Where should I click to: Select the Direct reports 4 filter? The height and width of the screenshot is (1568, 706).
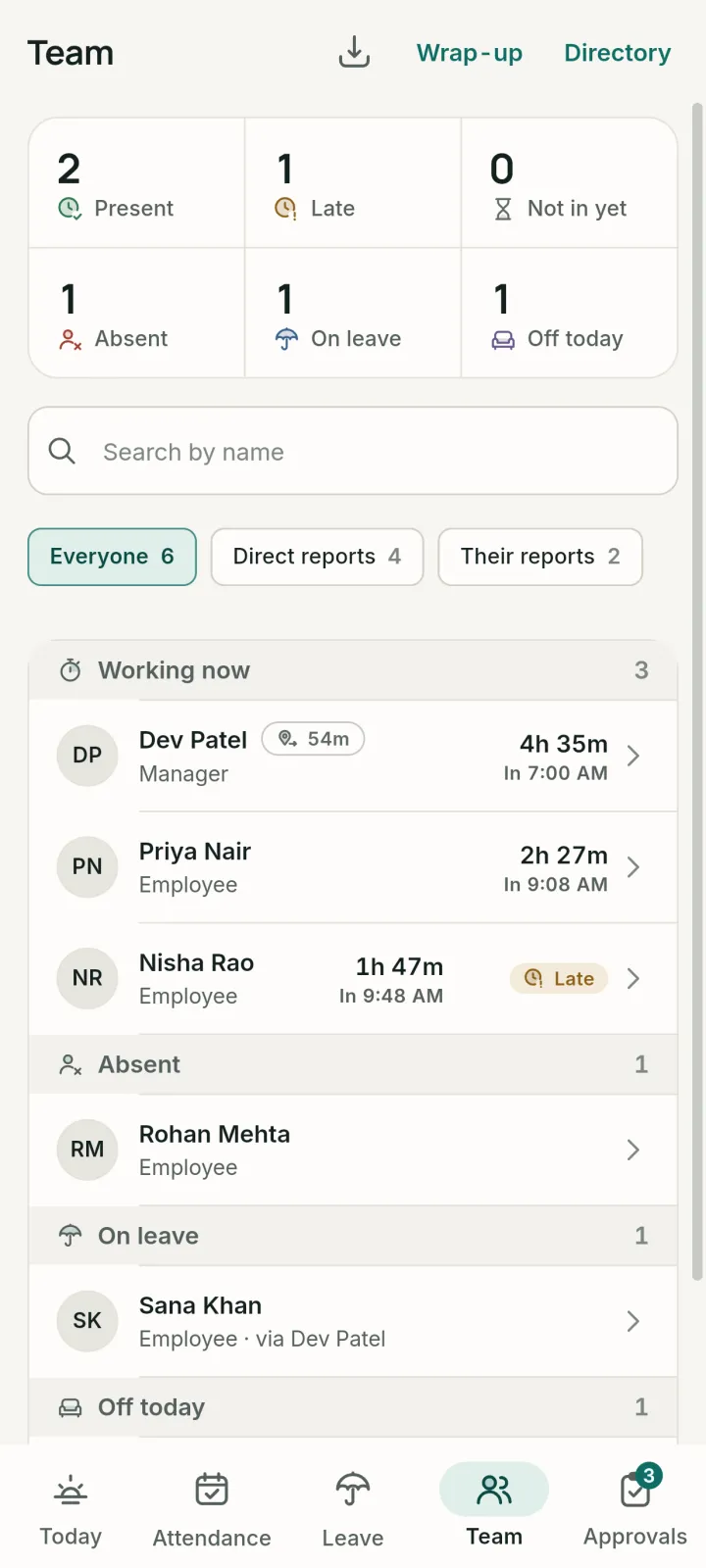click(317, 557)
